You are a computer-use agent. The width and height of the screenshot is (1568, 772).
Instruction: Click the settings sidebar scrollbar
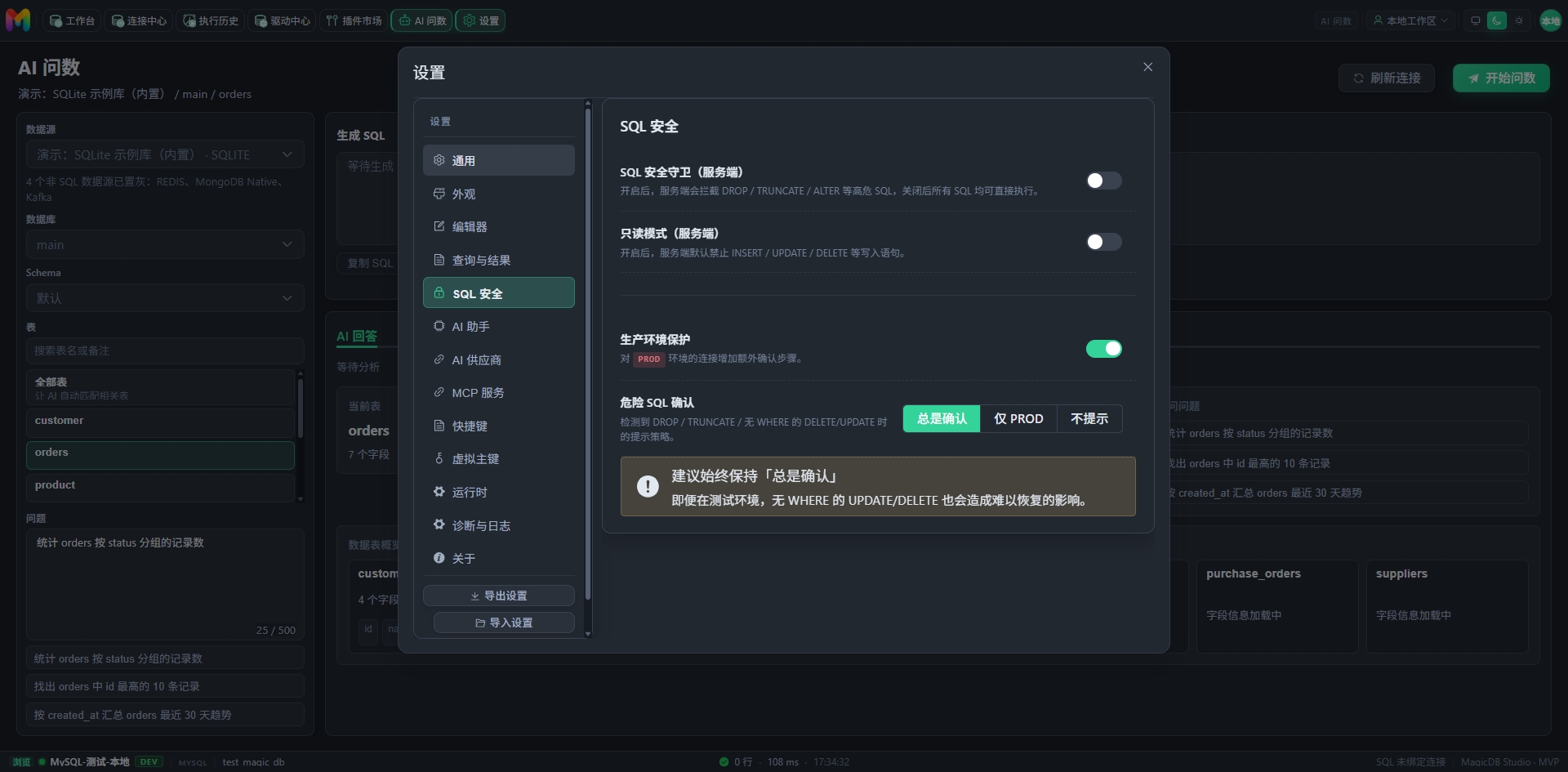[587, 355]
